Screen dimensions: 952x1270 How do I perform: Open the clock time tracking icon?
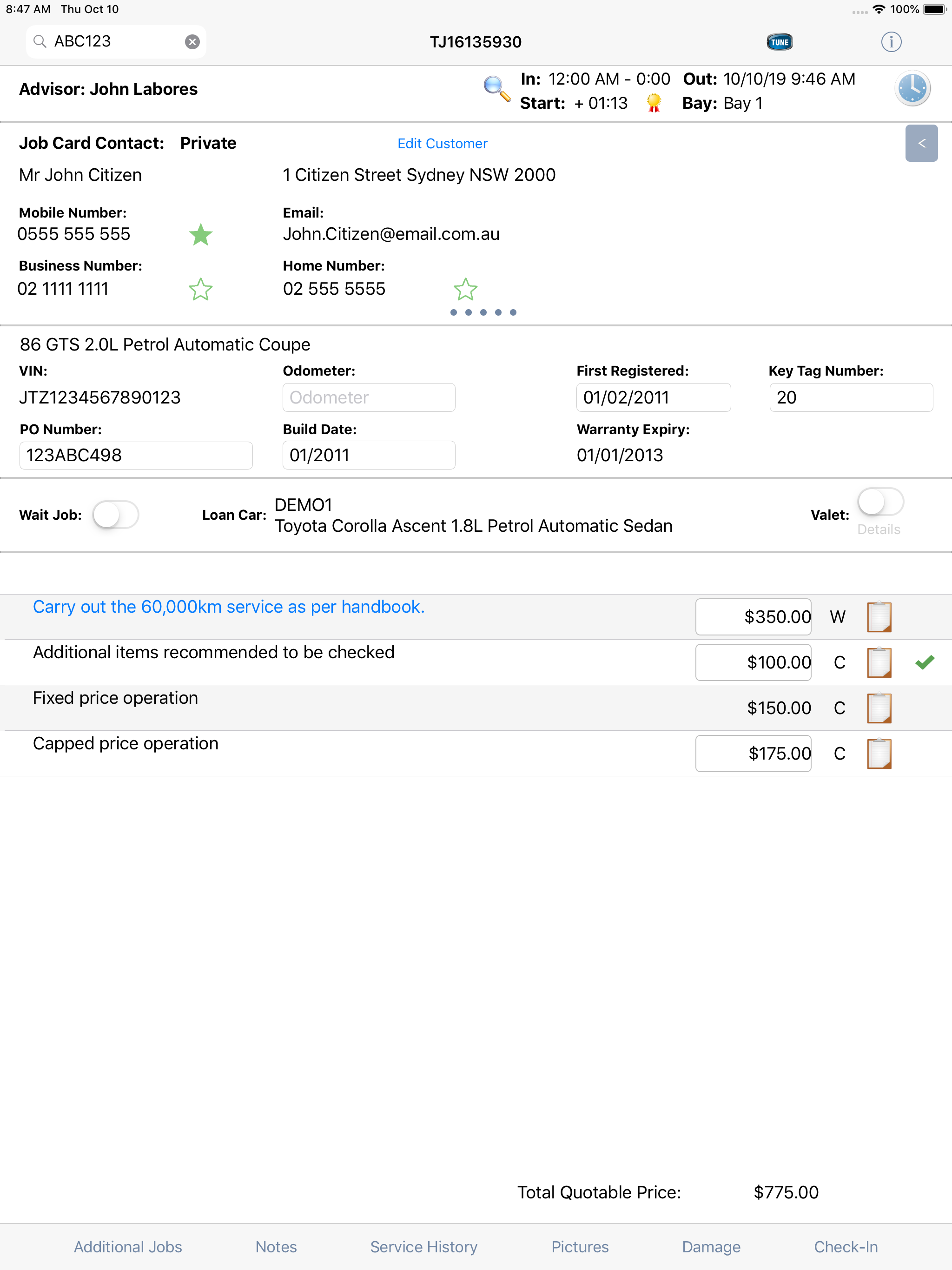point(912,89)
